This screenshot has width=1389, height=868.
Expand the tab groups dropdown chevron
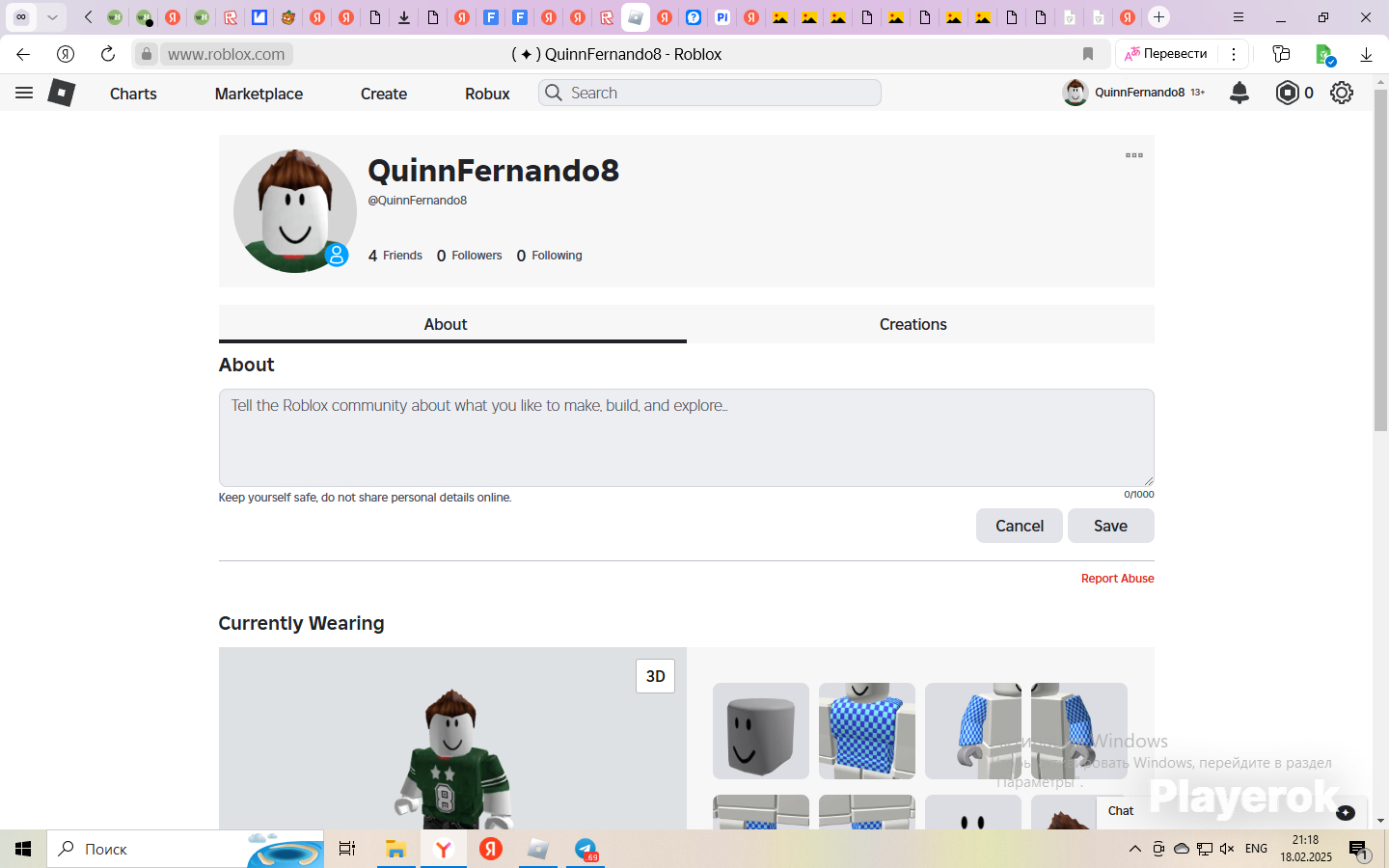[52, 17]
